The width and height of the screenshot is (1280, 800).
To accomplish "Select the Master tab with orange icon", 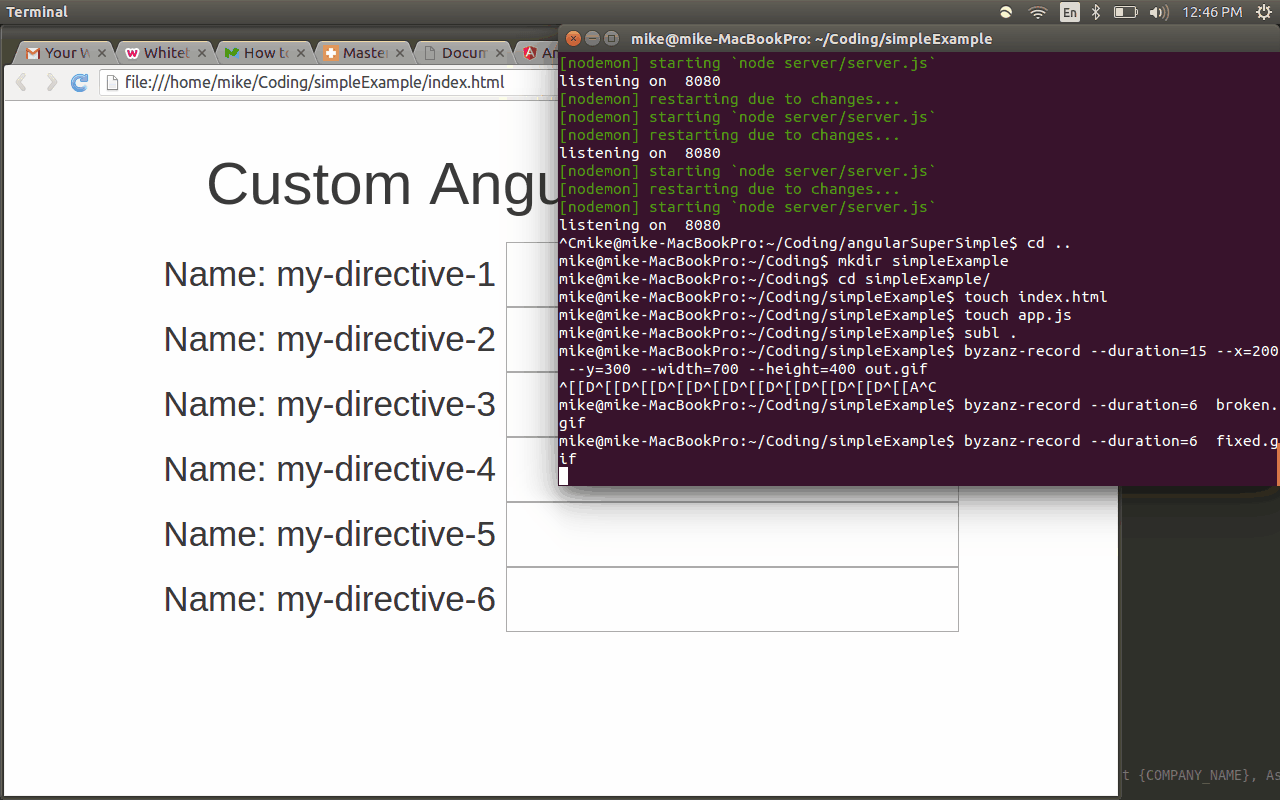I will pos(360,52).
